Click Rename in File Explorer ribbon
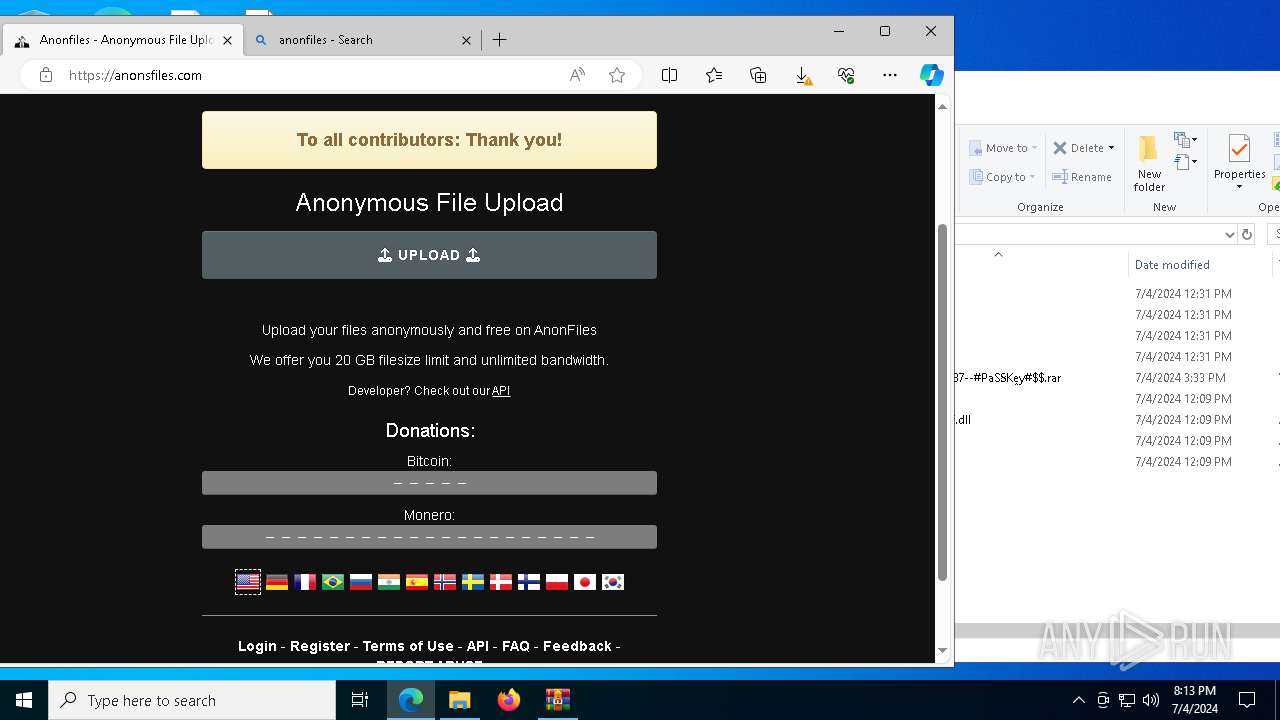This screenshot has width=1280, height=720. (1082, 177)
